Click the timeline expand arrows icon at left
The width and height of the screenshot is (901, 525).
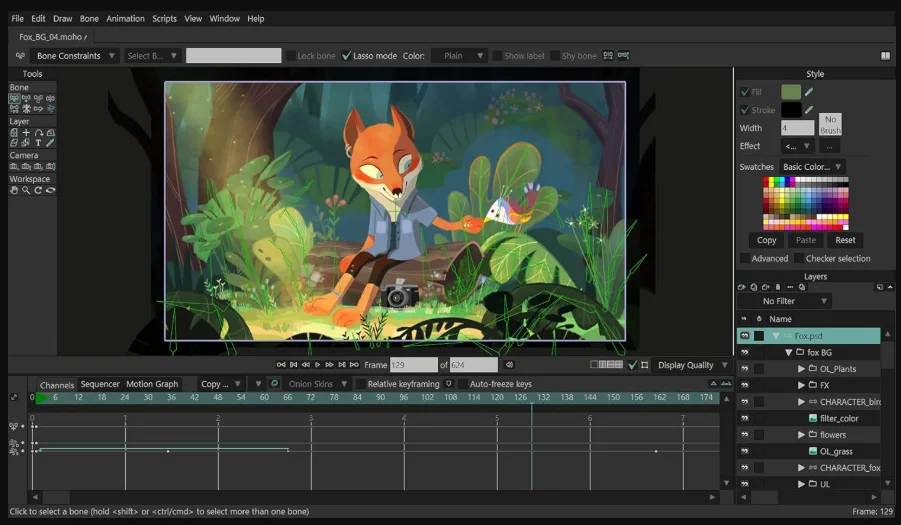(x=14, y=397)
